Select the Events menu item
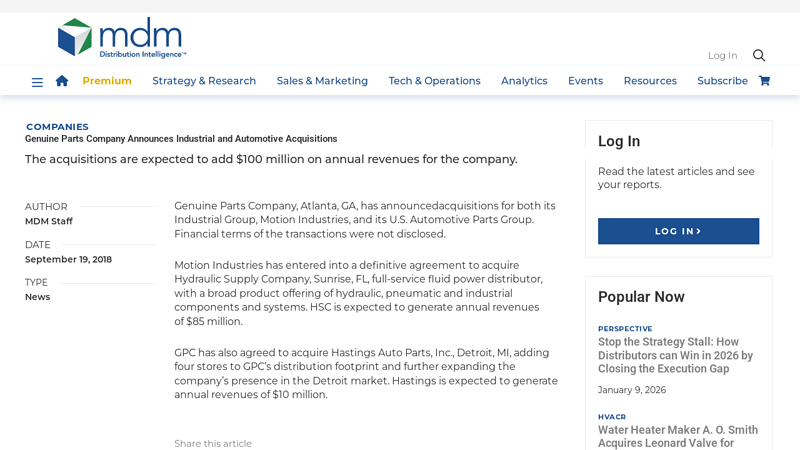This screenshot has height=450, width=800. (x=585, y=81)
